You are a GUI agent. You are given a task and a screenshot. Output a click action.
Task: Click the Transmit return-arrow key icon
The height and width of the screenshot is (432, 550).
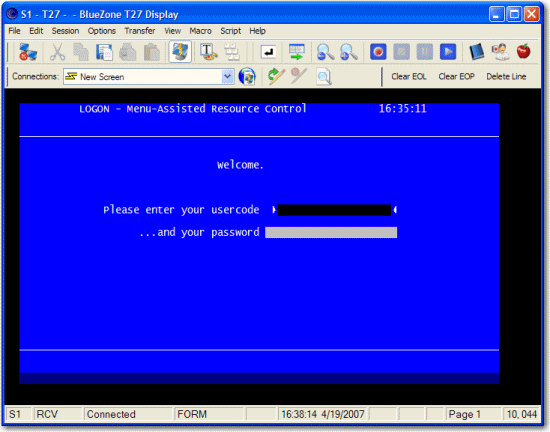[x=268, y=52]
